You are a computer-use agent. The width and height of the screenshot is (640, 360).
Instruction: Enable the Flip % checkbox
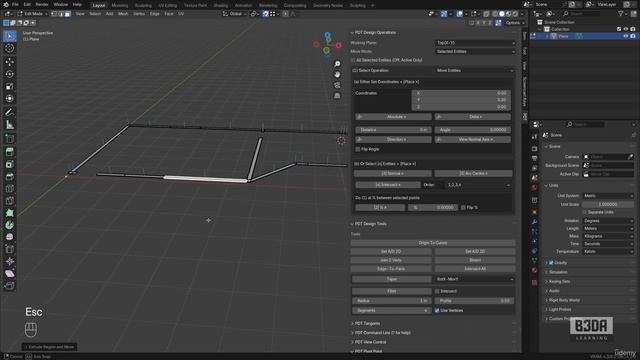[x=463, y=208]
